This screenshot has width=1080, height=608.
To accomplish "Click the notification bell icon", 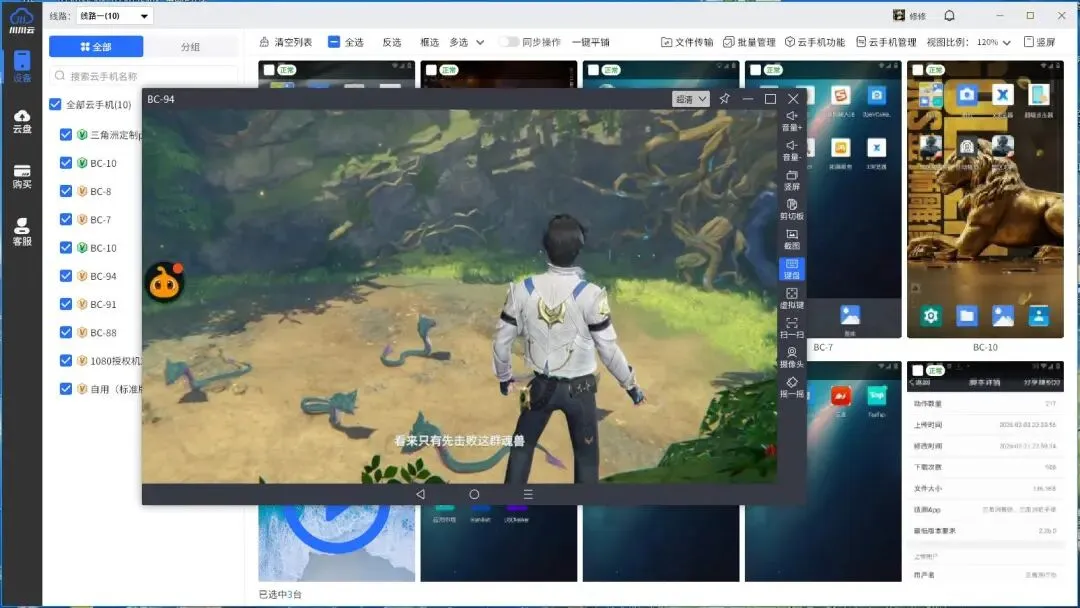I will click(949, 15).
